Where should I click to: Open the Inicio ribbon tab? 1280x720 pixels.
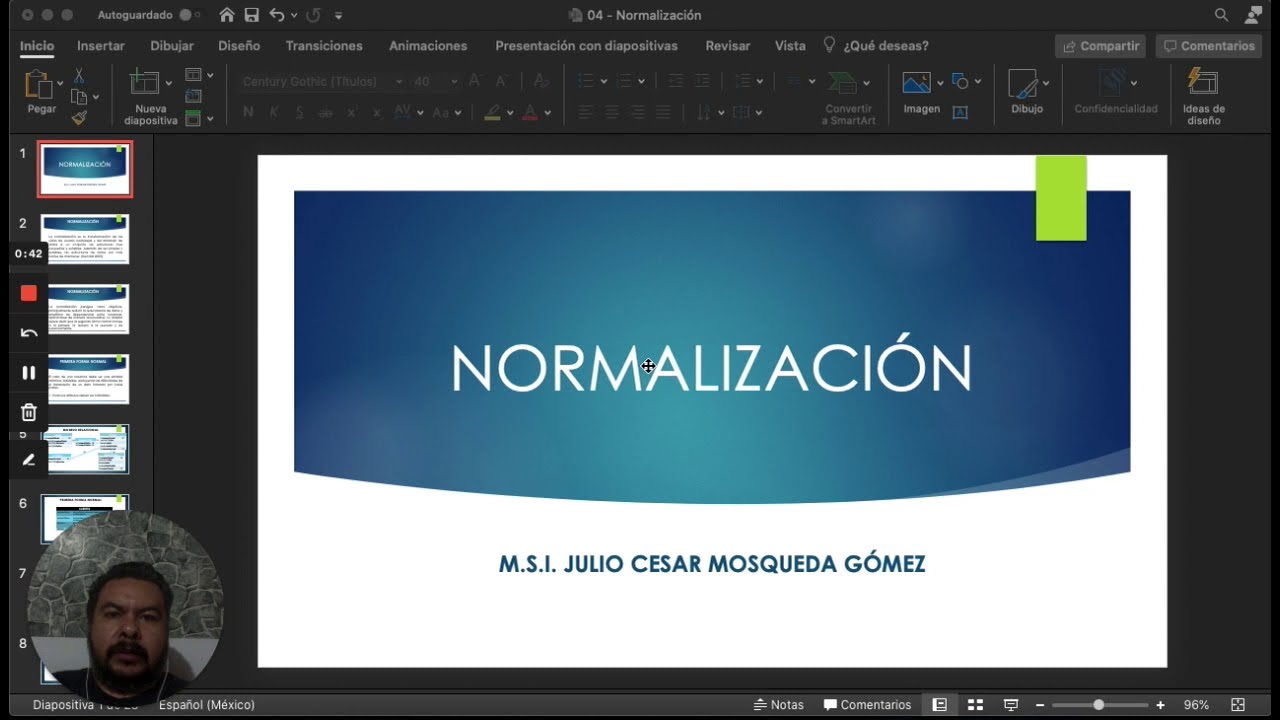(x=37, y=46)
